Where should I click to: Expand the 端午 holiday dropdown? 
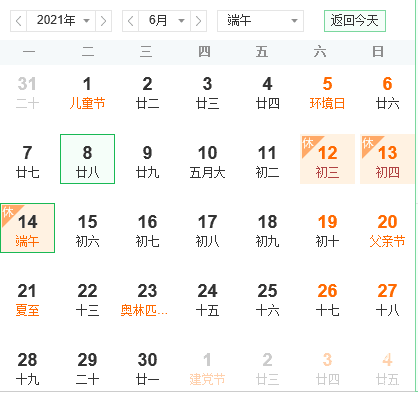coord(260,21)
